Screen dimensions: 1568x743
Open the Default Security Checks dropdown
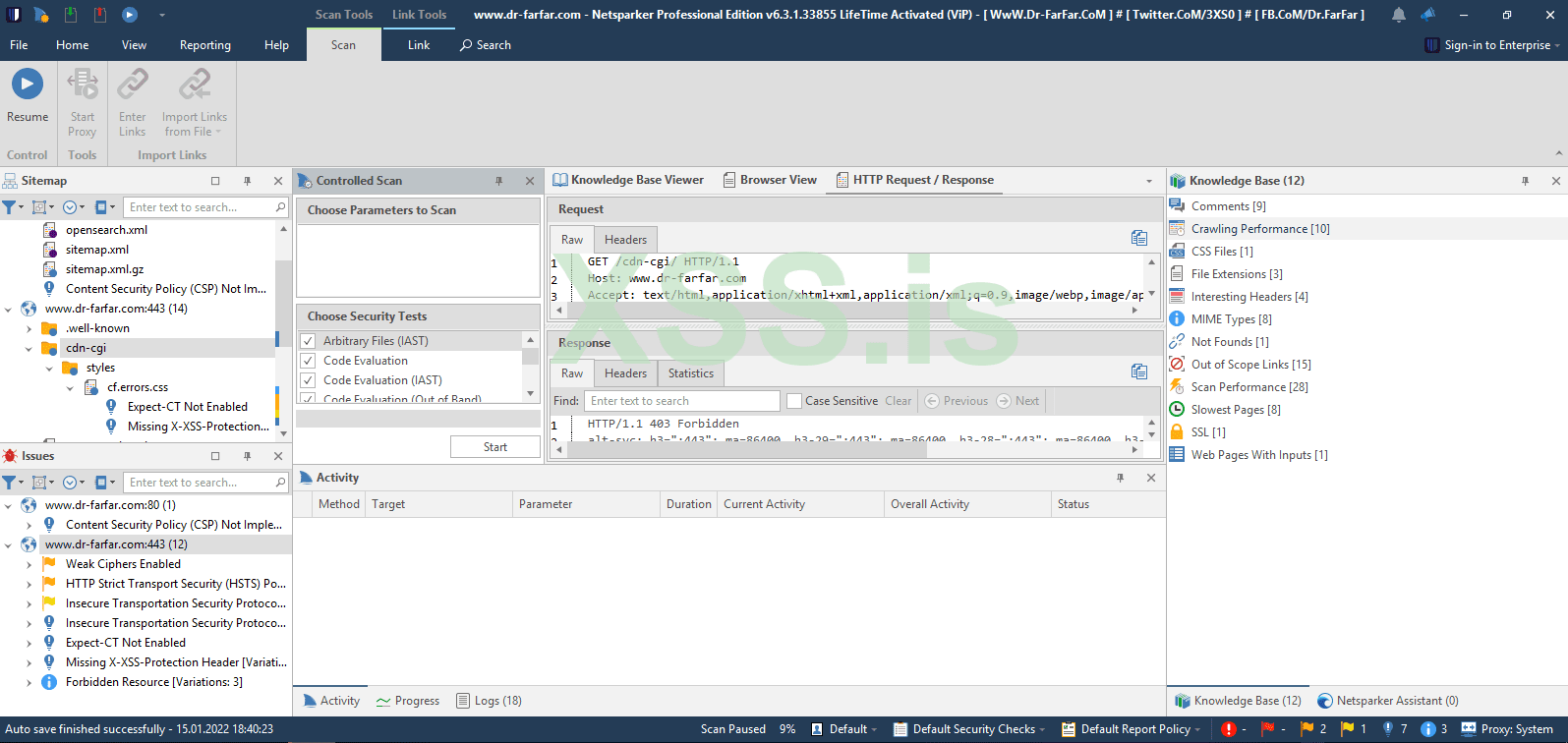tap(968, 729)
